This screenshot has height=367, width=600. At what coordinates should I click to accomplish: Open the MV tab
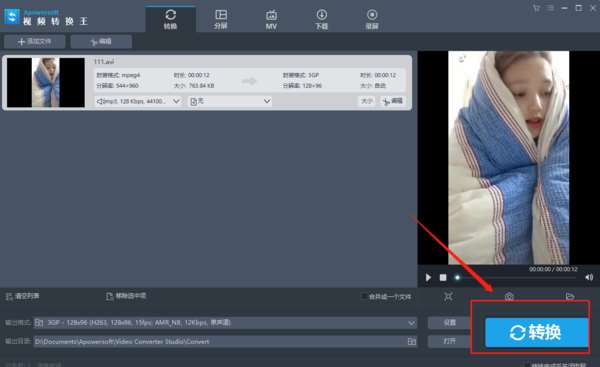(271, 19)
